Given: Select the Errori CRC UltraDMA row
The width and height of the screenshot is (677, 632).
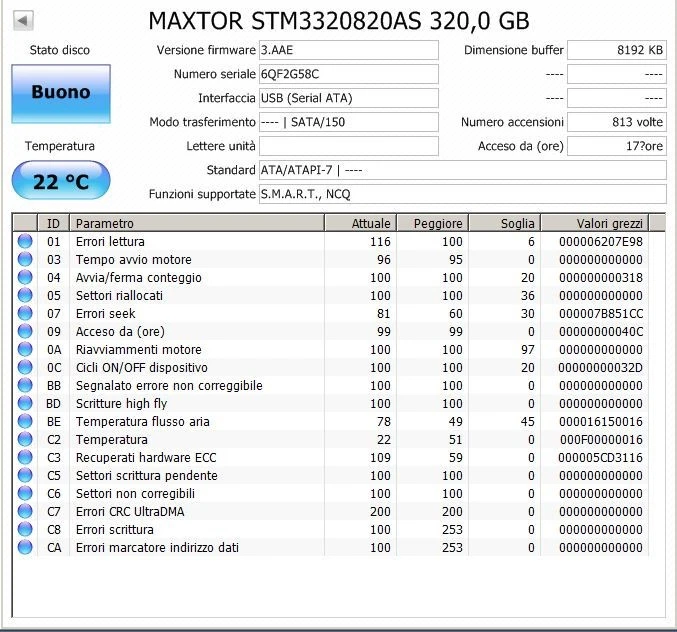Looking at the screenshot, I should tap(331, 511).
